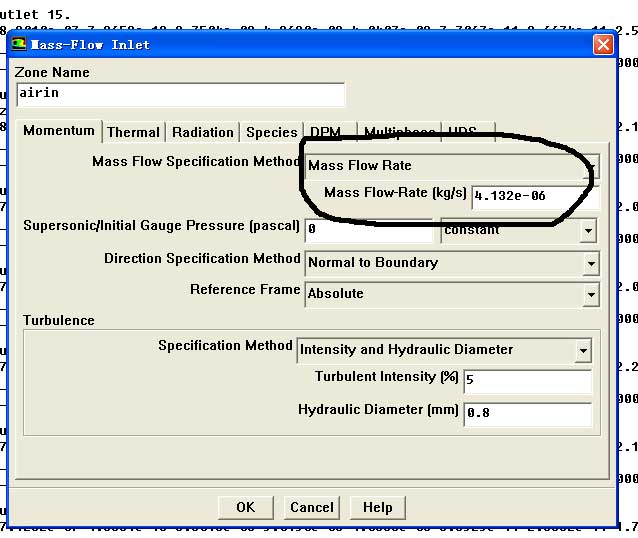
Task: Click the Help button
Action: coord(377,507)
